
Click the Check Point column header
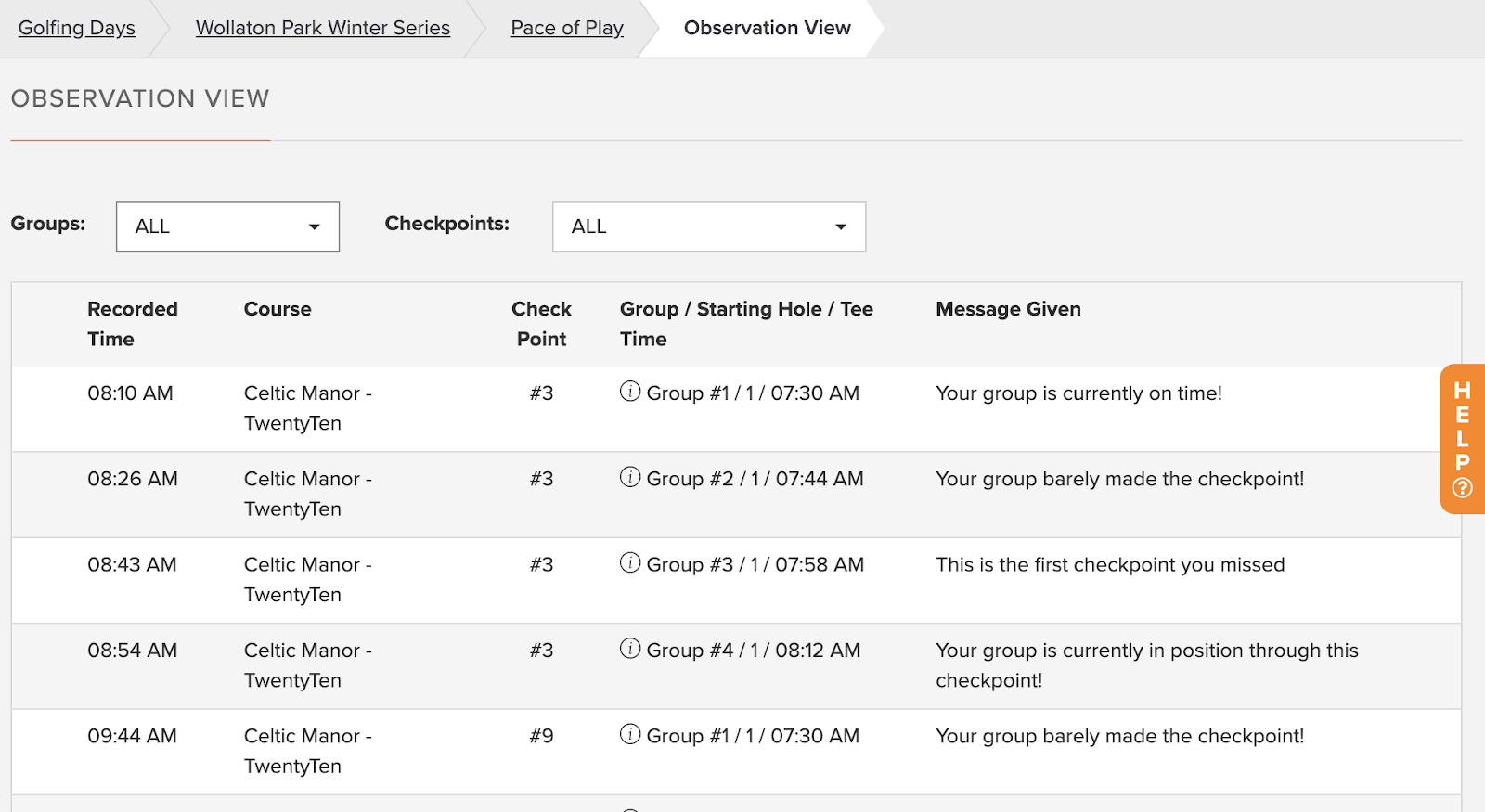click(x=541, y=324)
